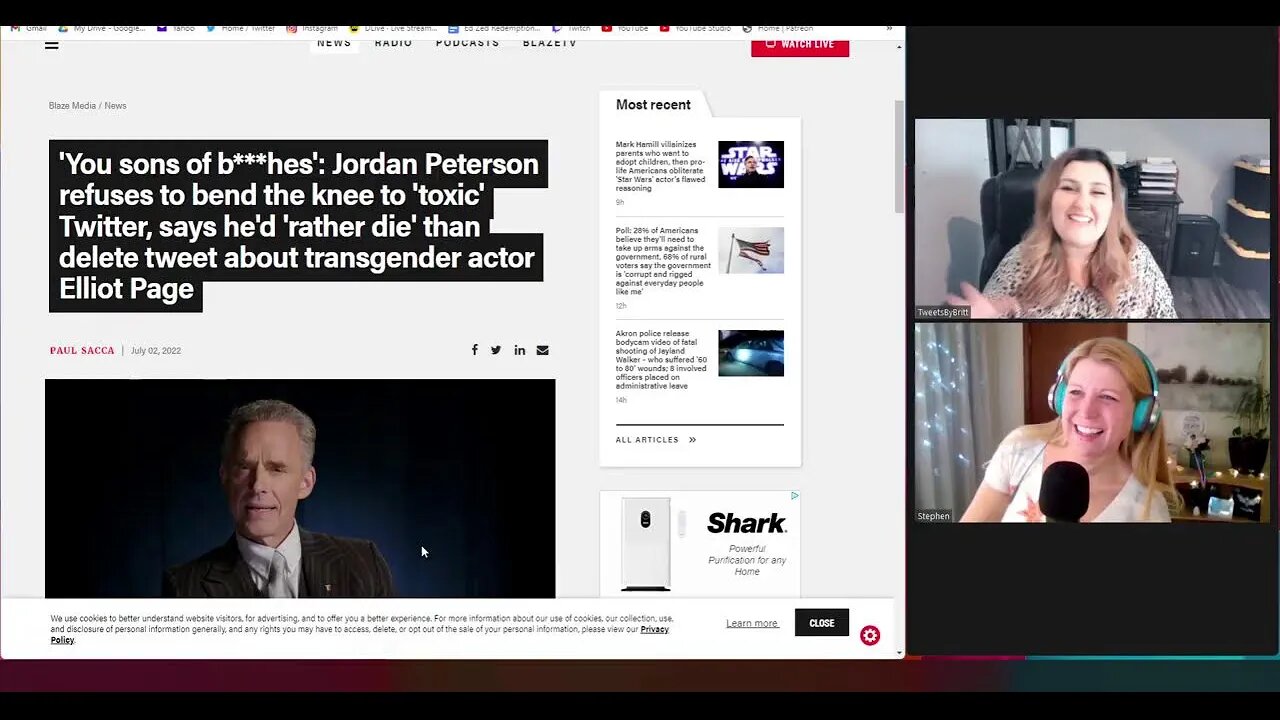Open the Akron police bodycam article
1280x720 pixels.
tap(663, 360)
